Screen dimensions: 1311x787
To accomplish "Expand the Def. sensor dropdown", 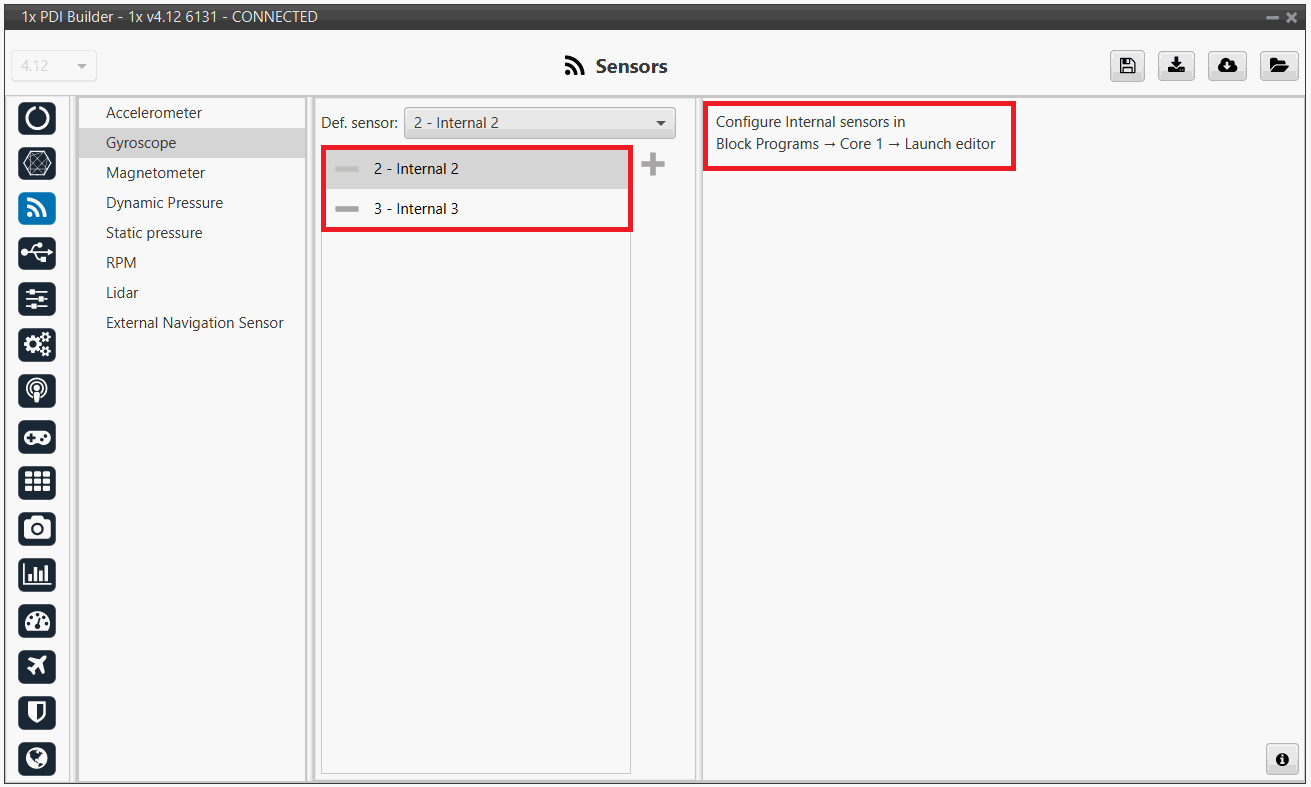I will [540, 123].
